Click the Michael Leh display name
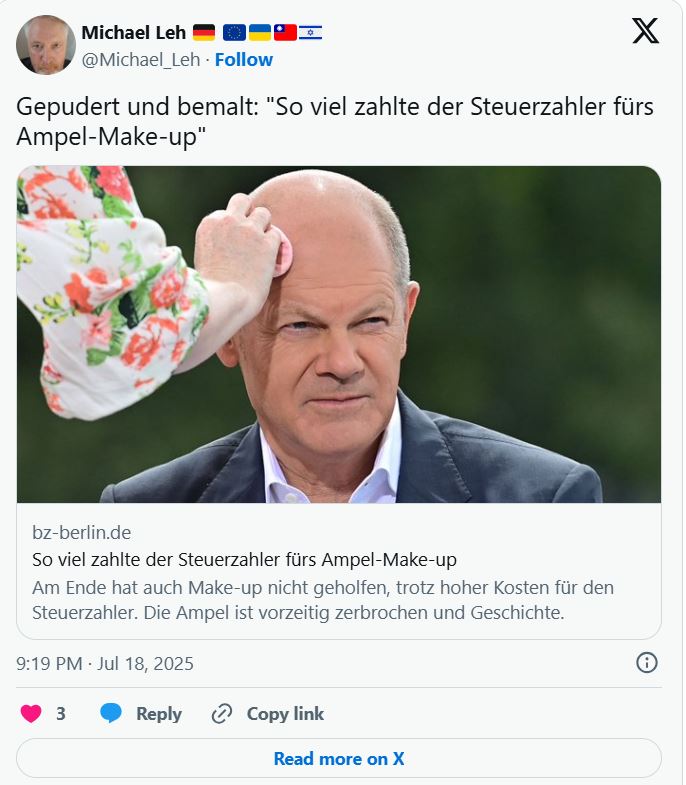The height and width of the screenshot is (785, 686). pos(134,33)
